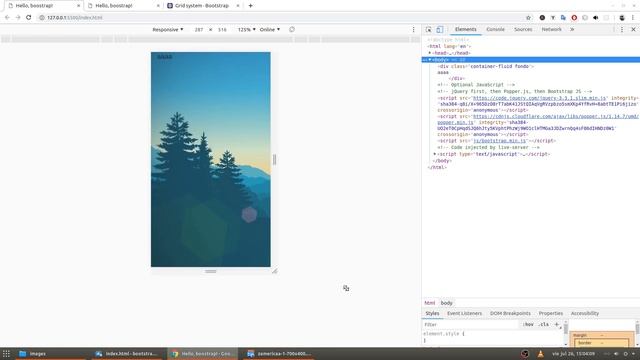
Task: Open the applications grid in taskbar
Action: pos(6,353)
